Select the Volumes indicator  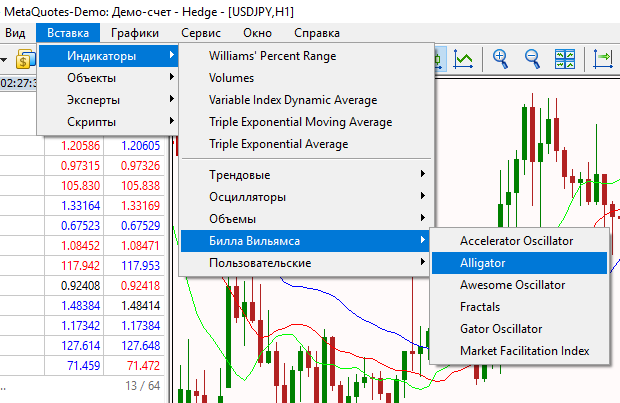(x=305, y=78)
